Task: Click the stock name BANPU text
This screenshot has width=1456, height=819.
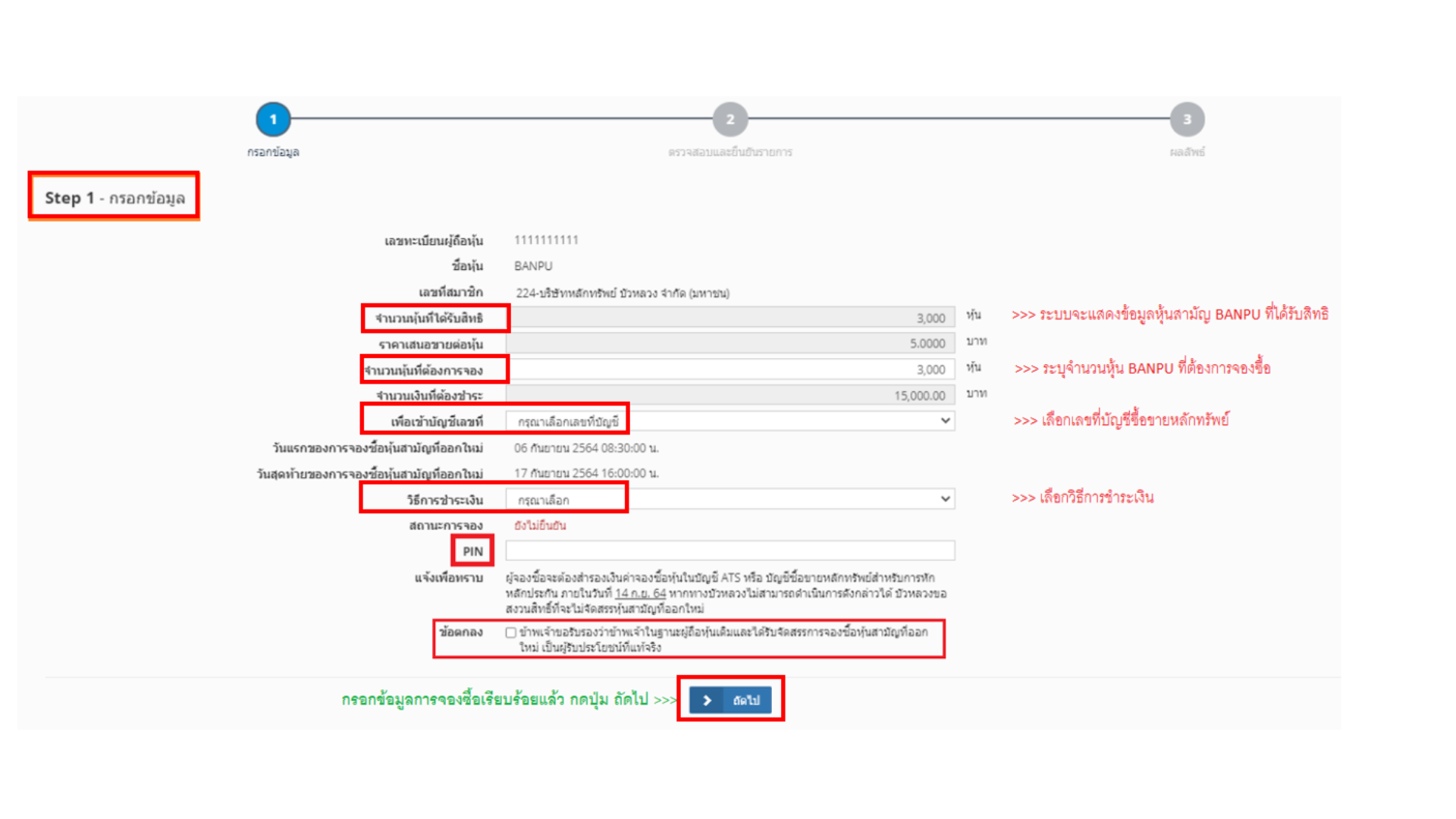Action: pyautogui.click(x=533, y=266)
